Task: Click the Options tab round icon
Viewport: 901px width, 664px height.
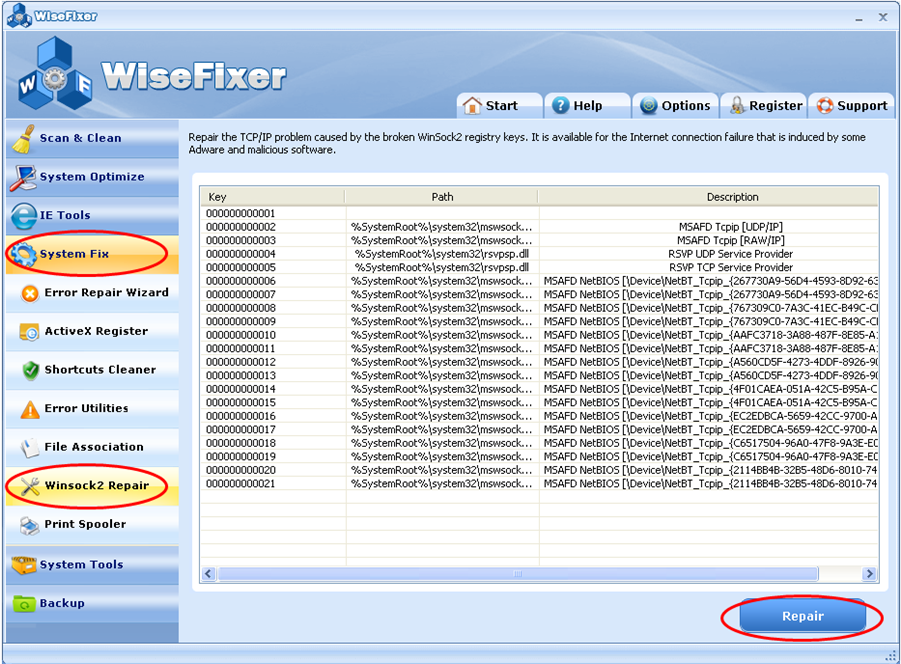Action: 648,106
